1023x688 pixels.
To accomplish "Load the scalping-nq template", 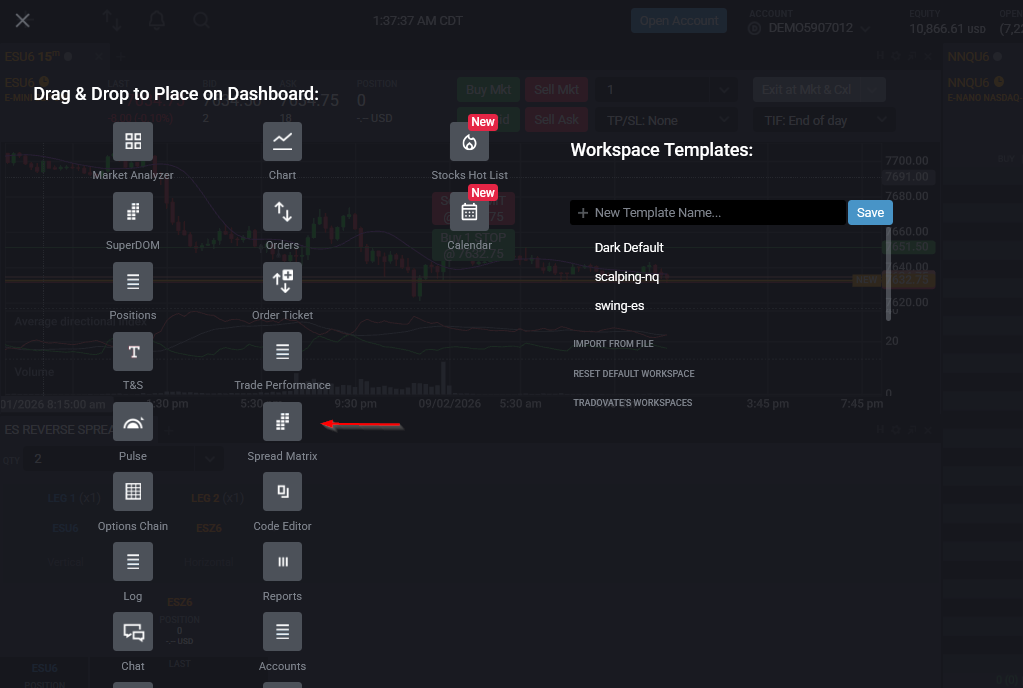I will 627,277.
